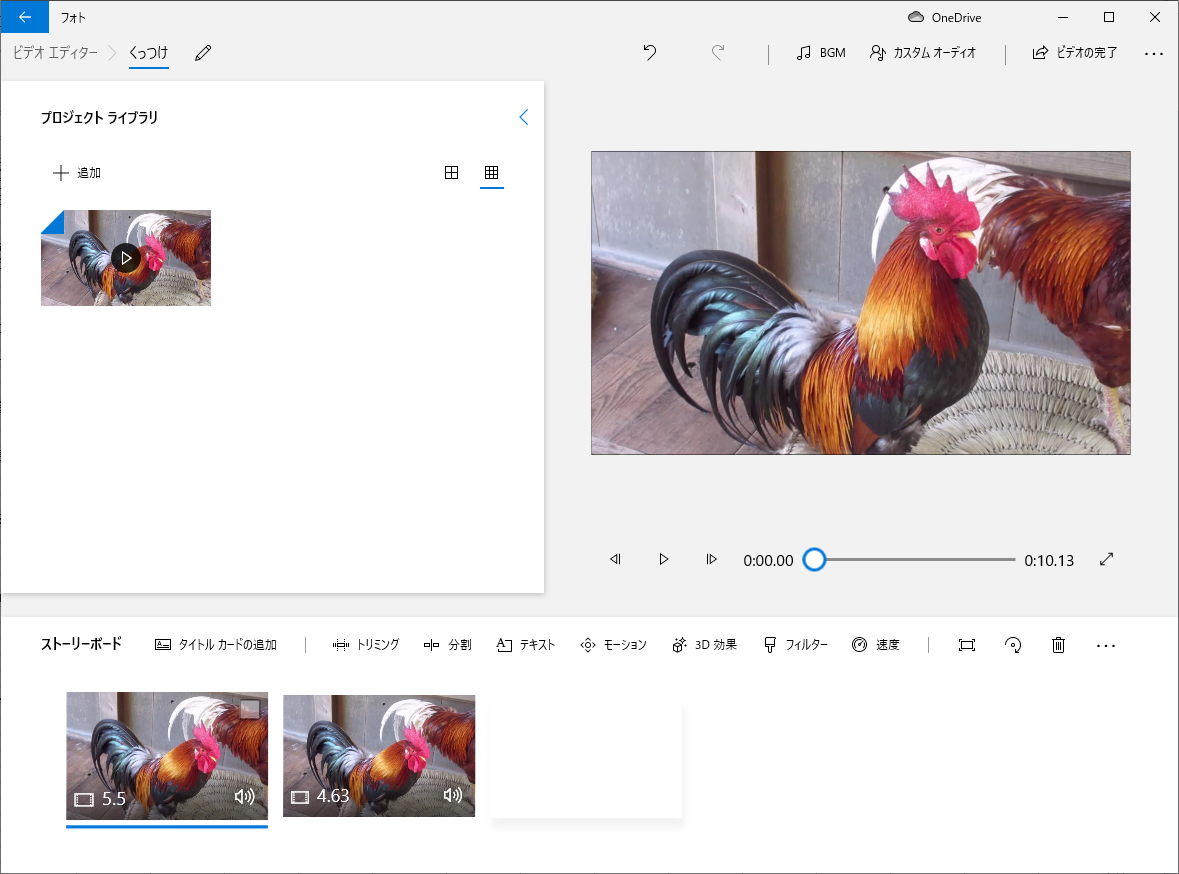The image size is (1179, 874).
Task: Play the video preview
Action: (663, 560)
